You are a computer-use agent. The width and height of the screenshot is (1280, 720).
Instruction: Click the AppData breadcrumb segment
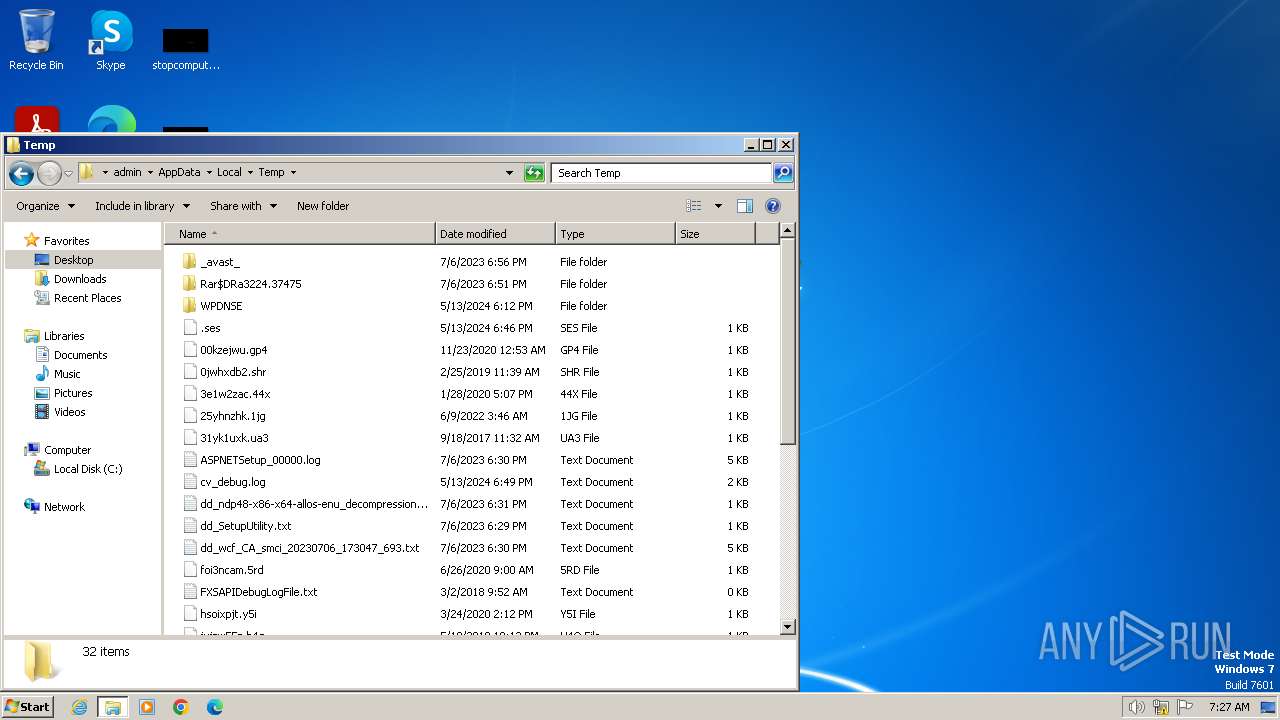(179, 172)
